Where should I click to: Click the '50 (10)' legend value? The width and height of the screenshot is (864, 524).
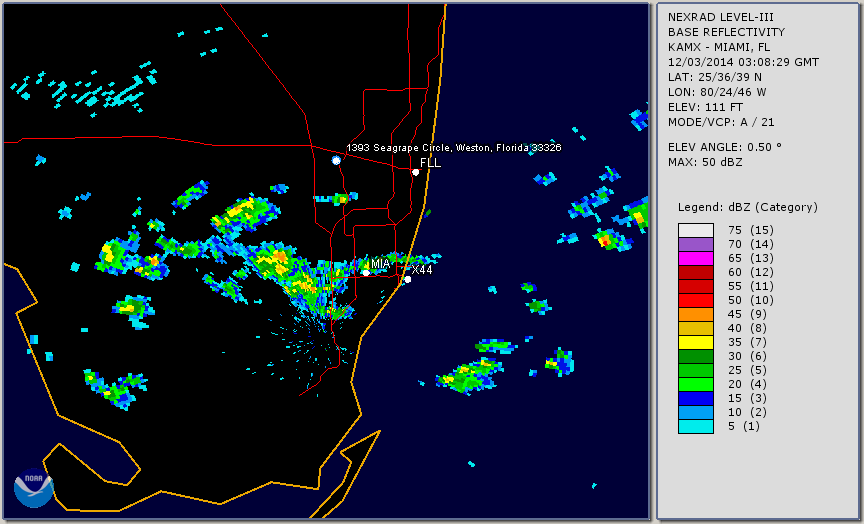pos(751,300)
